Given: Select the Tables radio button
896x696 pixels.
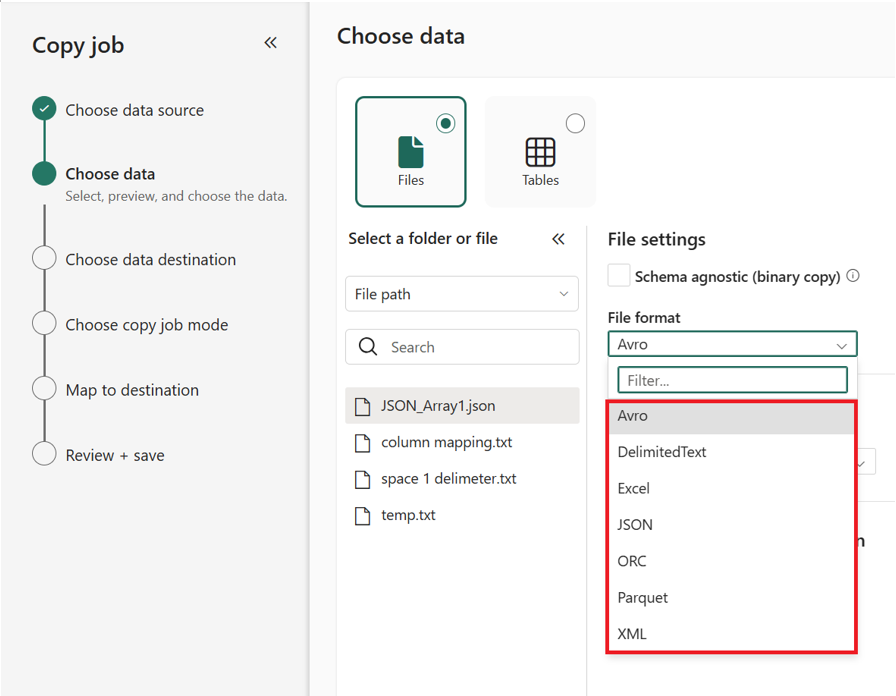Looking at the screenshot, I should click(x=575, y=123).
